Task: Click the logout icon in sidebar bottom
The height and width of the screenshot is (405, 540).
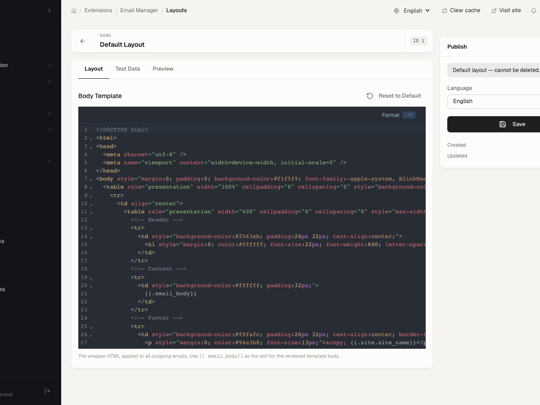Action: (47, 391)
